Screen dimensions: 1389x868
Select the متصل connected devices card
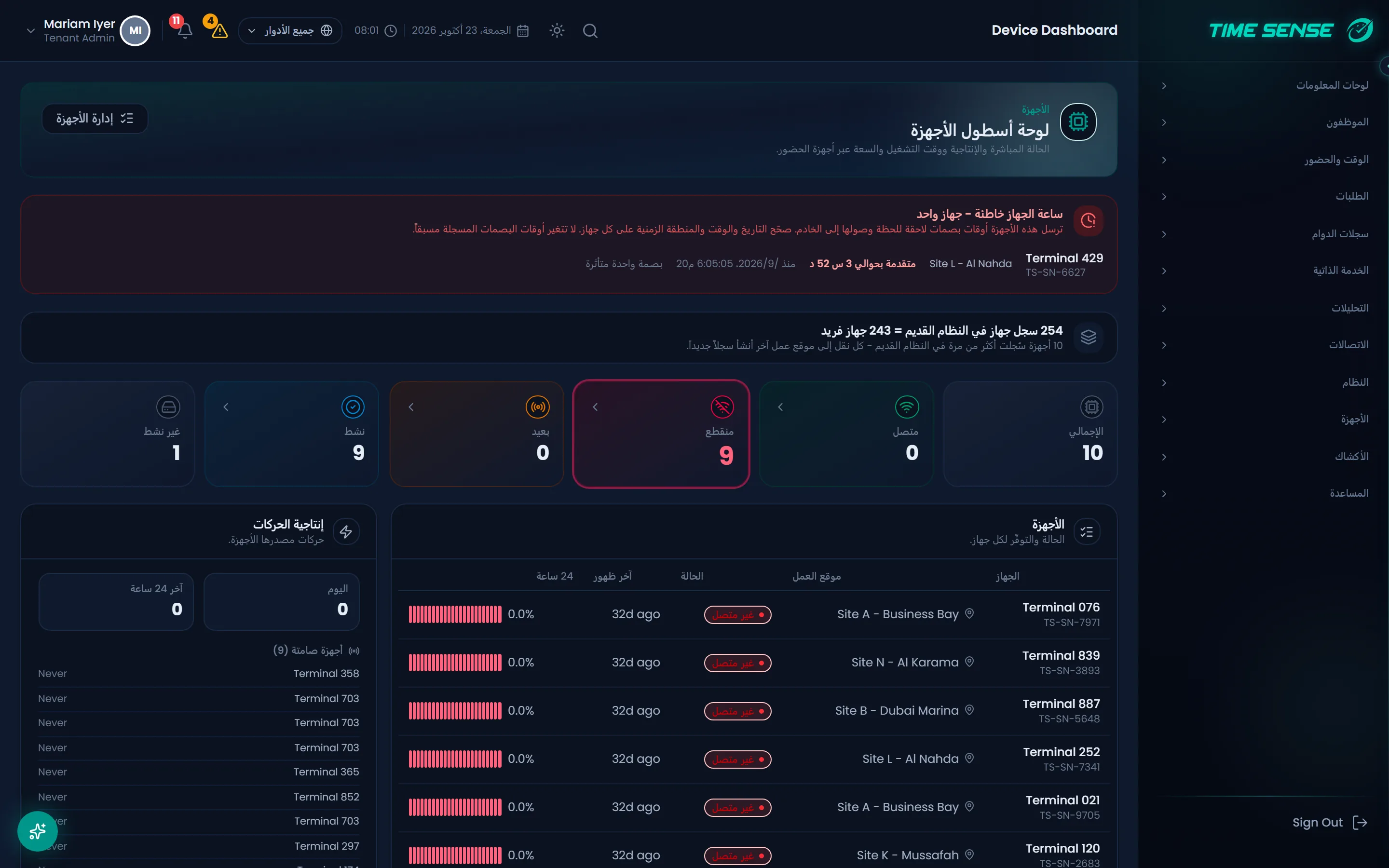click(846, 434)
